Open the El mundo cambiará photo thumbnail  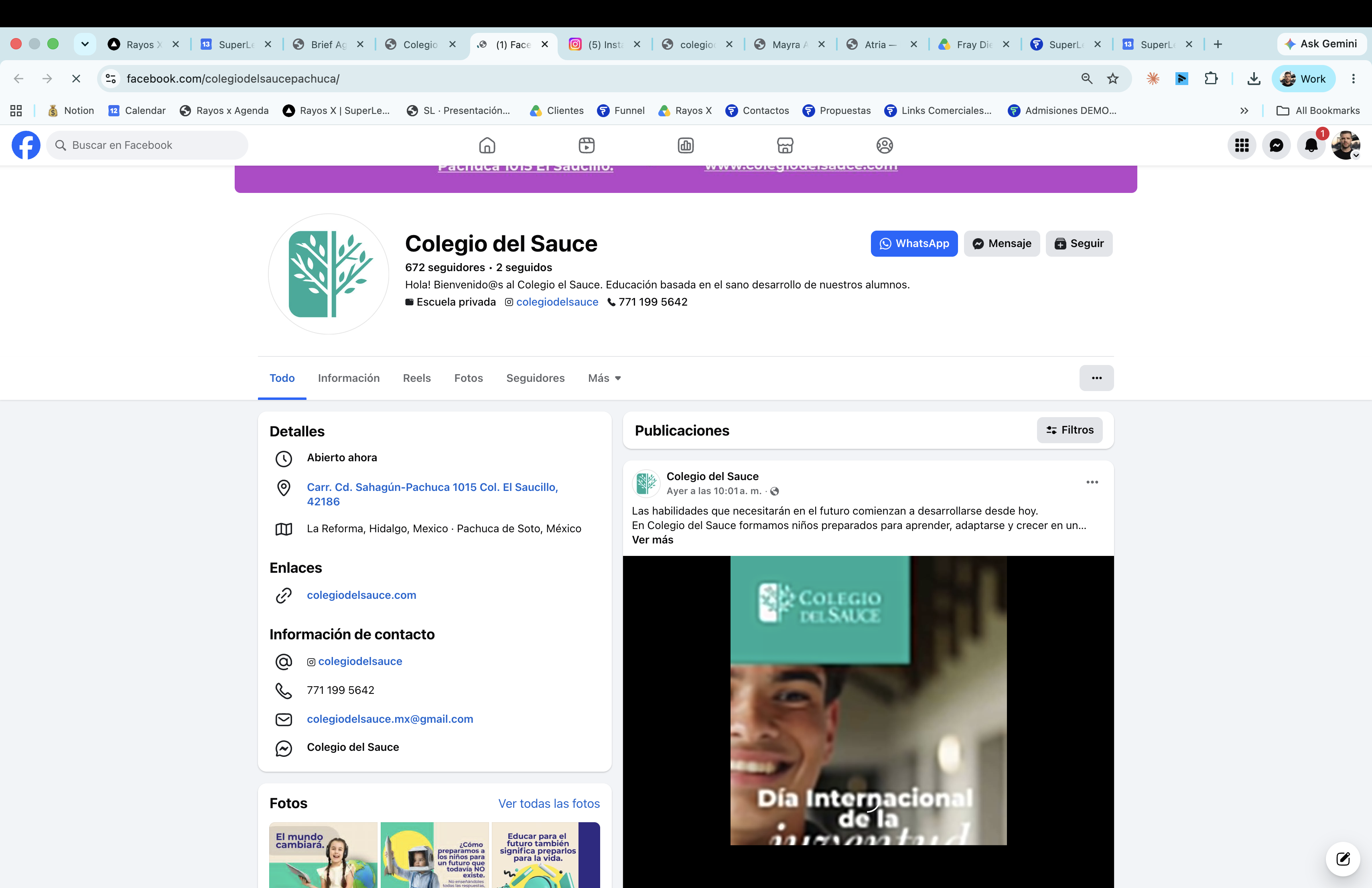click(x=323, y=855)
